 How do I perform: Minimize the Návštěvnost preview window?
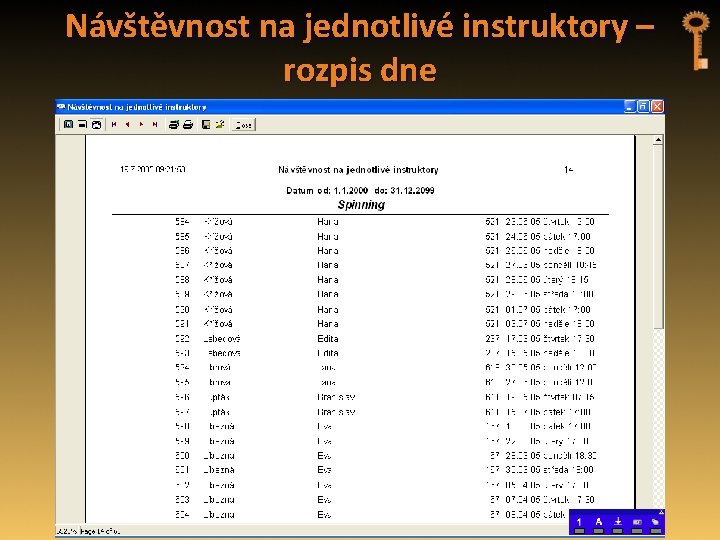coord(630,107)
